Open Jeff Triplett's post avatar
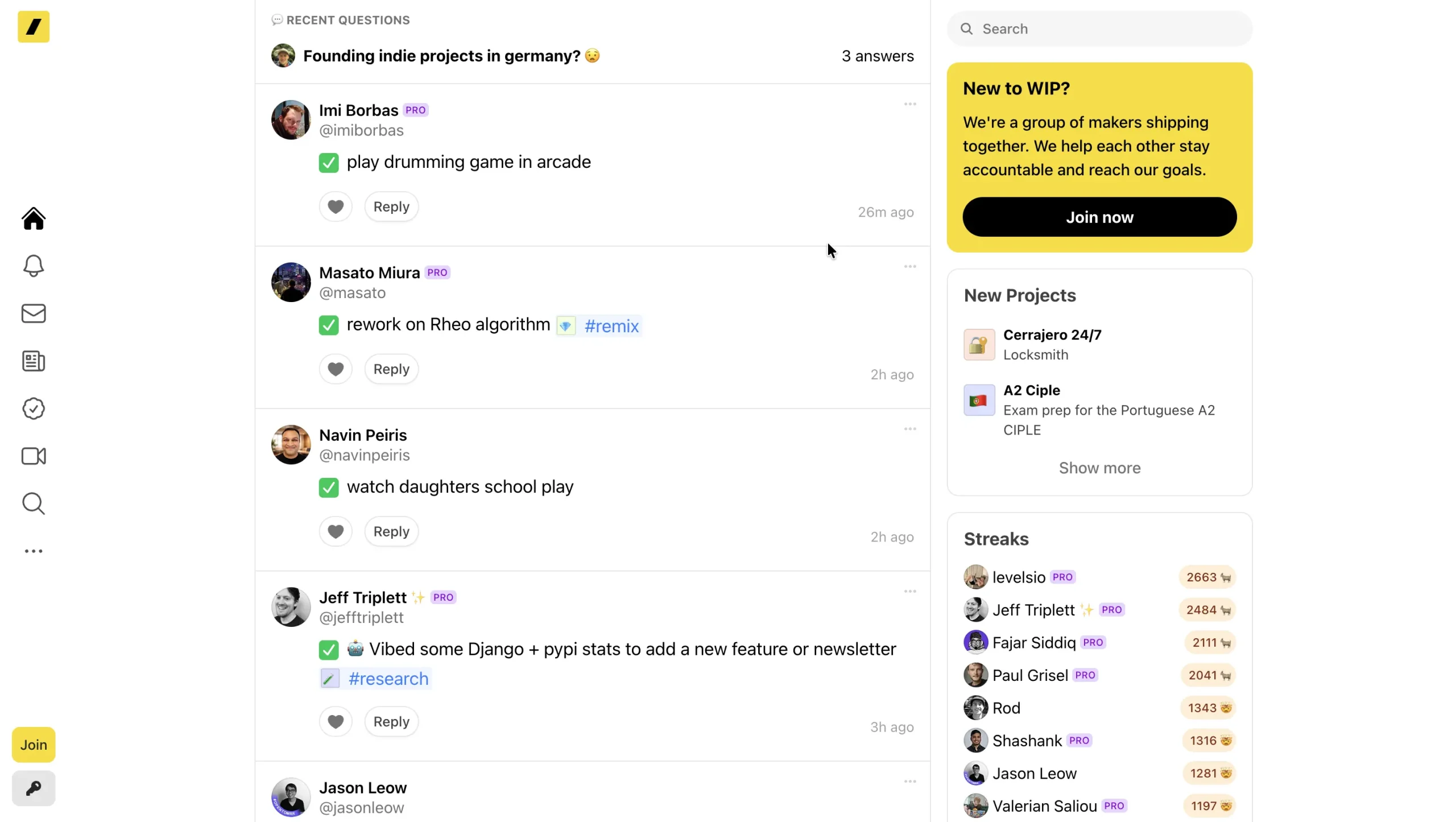This screenshot has height=822, width=1456. point(291,607)
